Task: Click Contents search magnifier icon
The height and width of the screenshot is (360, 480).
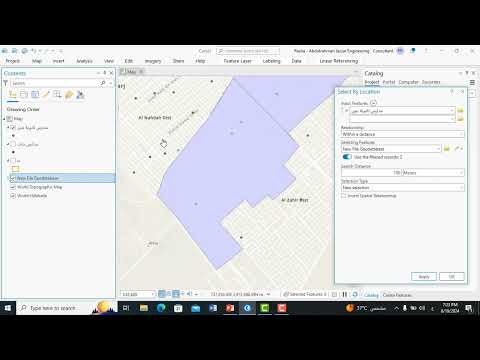Action: (x=103, y=83)
